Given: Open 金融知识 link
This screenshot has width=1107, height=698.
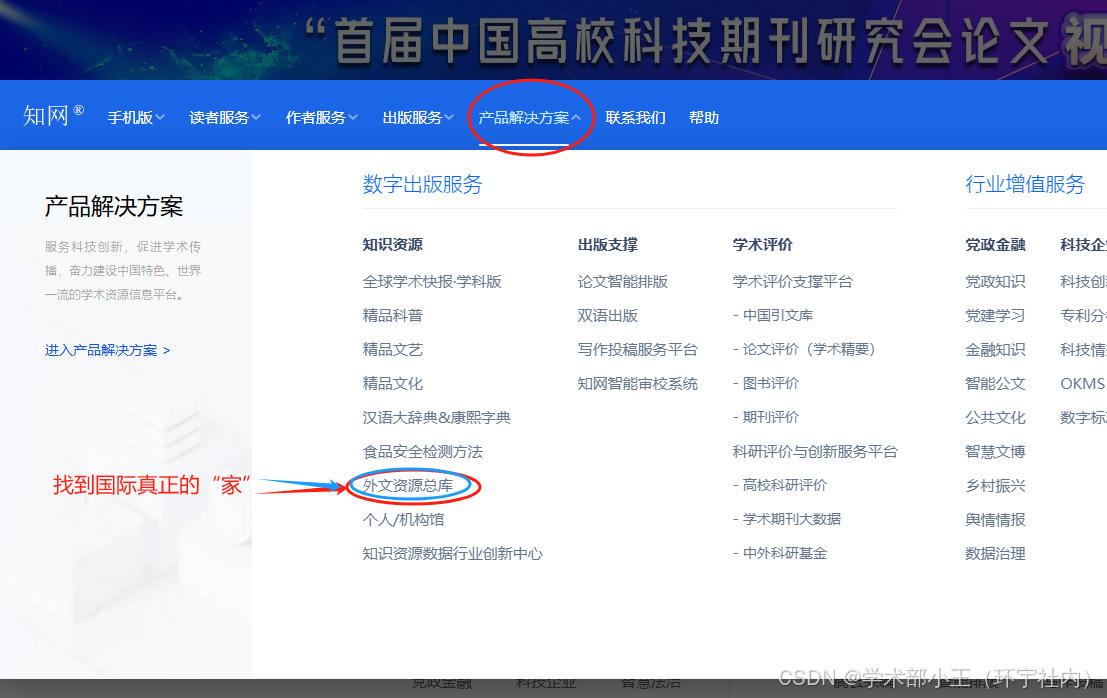Looking at the screenshot, I should 995,349.
